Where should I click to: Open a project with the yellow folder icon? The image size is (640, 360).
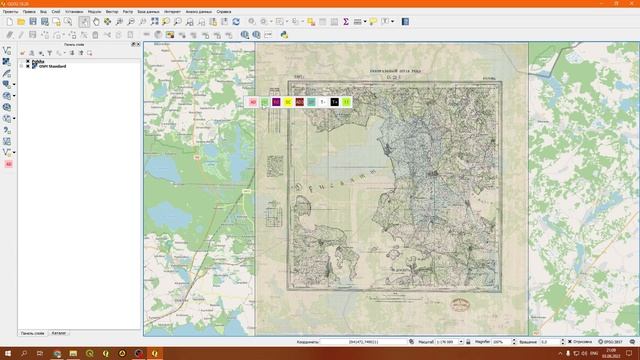pos(21,22)
